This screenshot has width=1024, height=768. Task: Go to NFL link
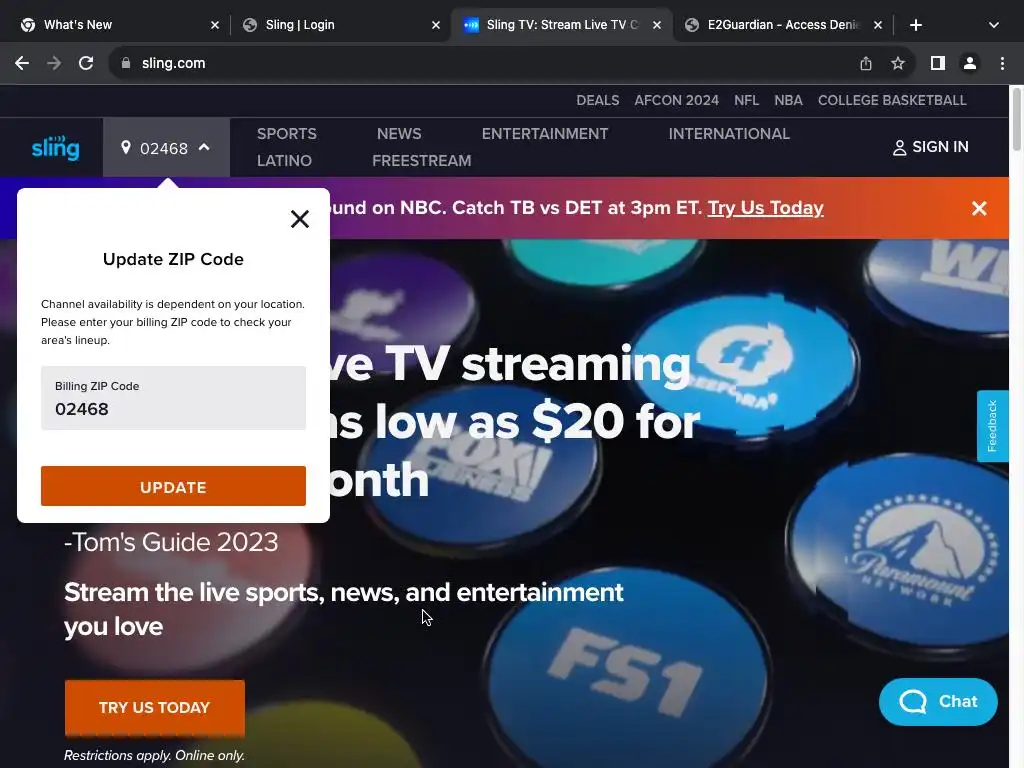point(746,101)
